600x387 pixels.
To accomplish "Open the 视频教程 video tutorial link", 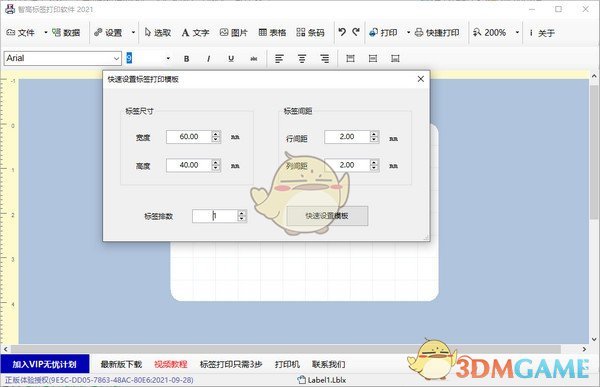I will pos(171,364).
